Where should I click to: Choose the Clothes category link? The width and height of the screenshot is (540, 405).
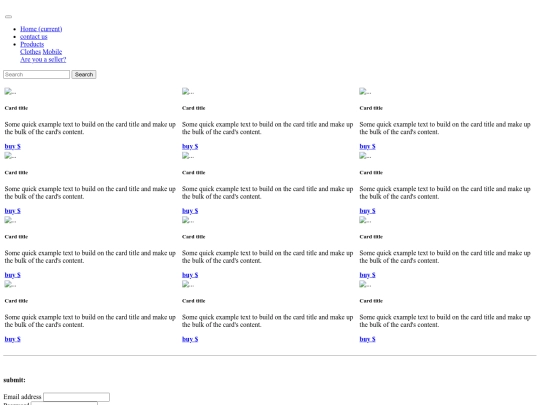tap(30, 52)
